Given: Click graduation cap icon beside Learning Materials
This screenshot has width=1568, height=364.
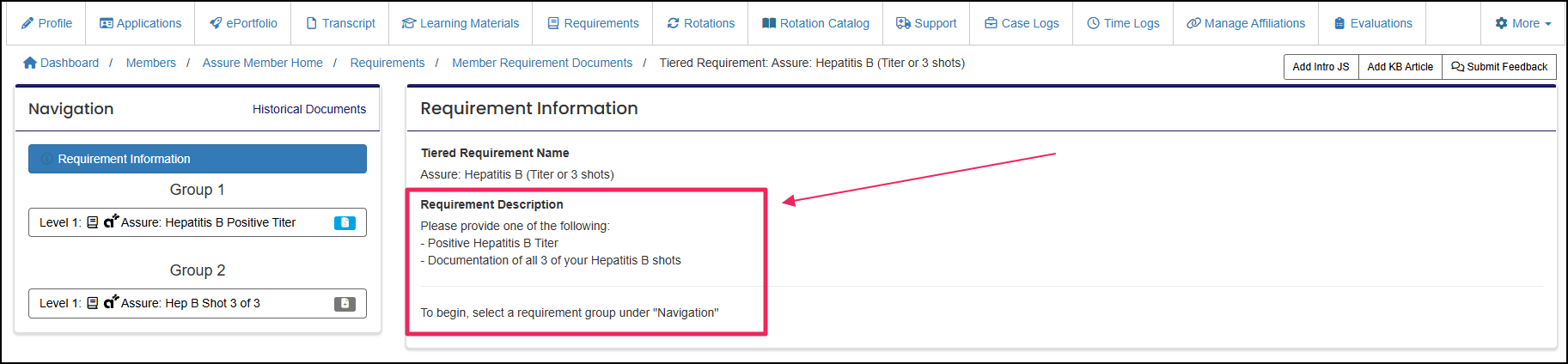Looking at the screenshot, I should 409,23.
